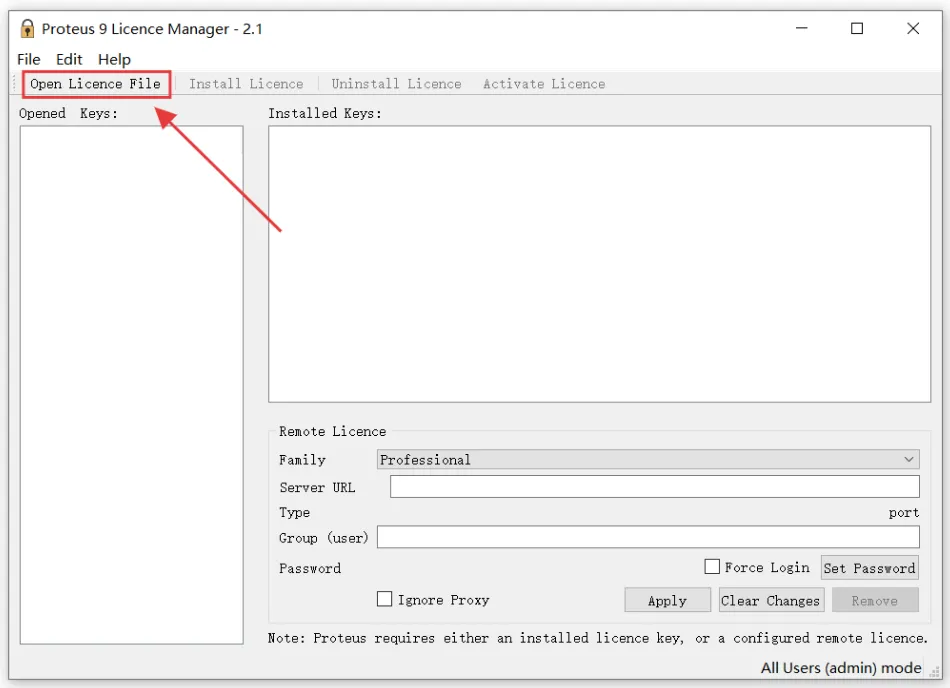Click the Activate Licence toolbar item

pos(544,84)
